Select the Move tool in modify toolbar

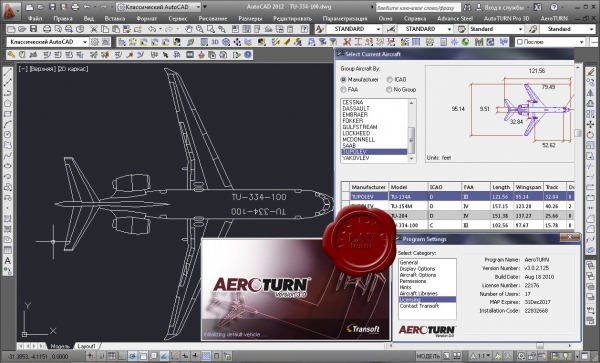[x=590, y=124]
